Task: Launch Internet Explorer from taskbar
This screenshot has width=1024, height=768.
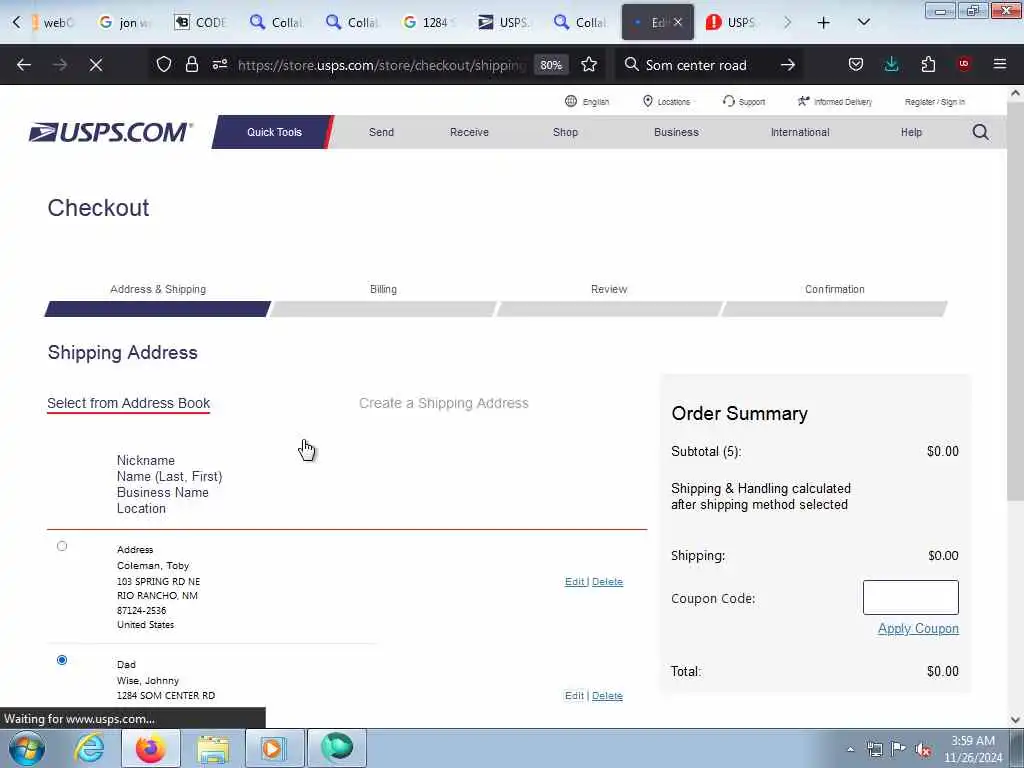Action: [89, 748]
